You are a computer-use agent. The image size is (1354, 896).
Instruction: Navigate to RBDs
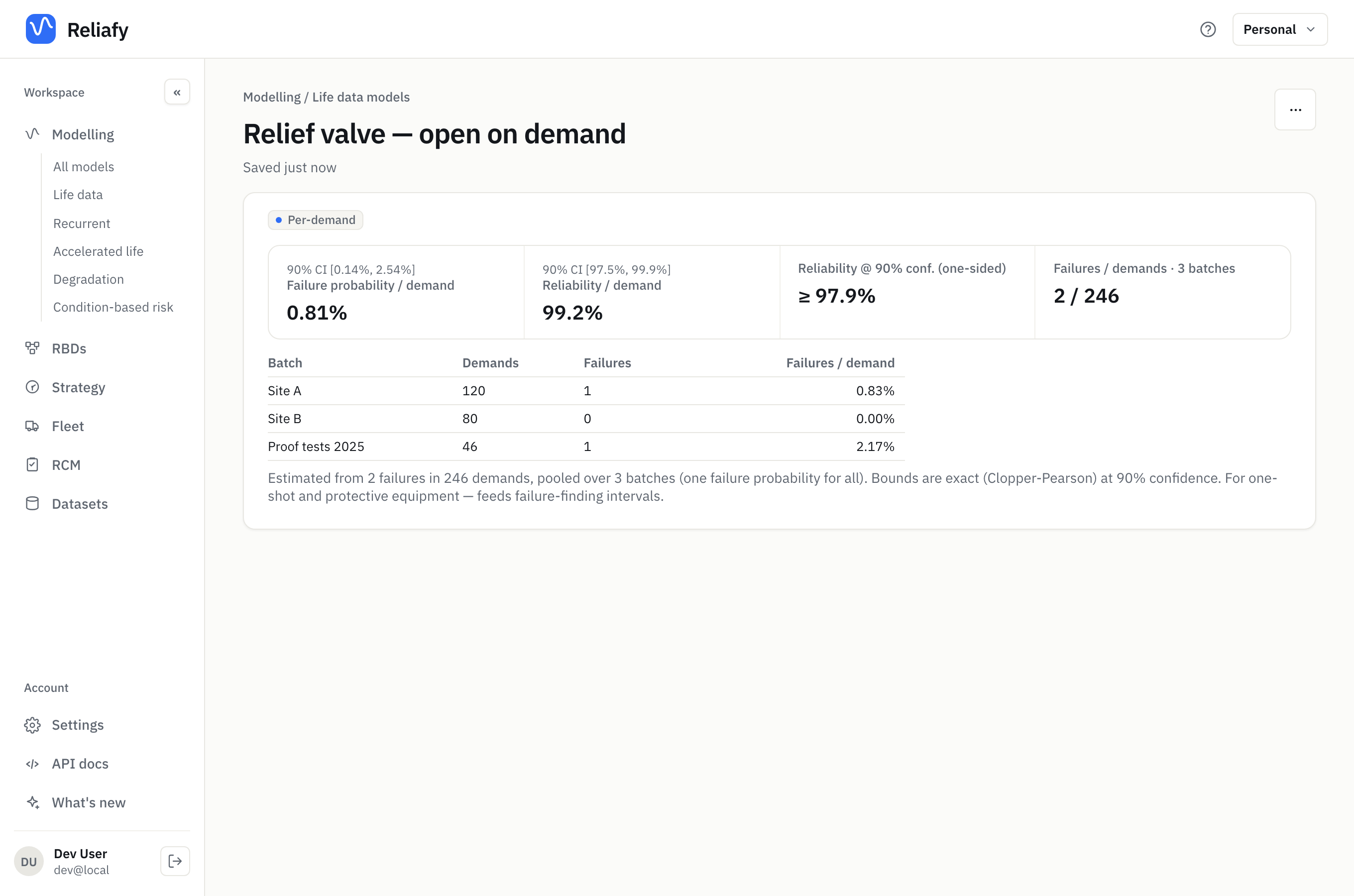click(x=69, y=348)
